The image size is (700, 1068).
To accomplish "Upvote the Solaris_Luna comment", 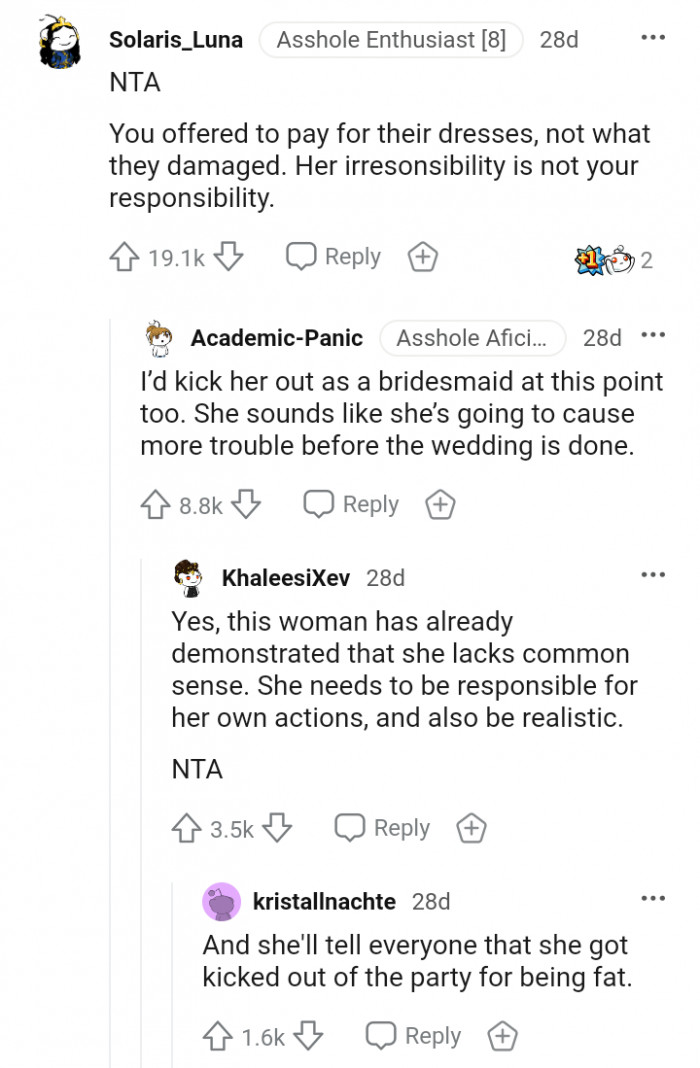I will coord(124,258).
